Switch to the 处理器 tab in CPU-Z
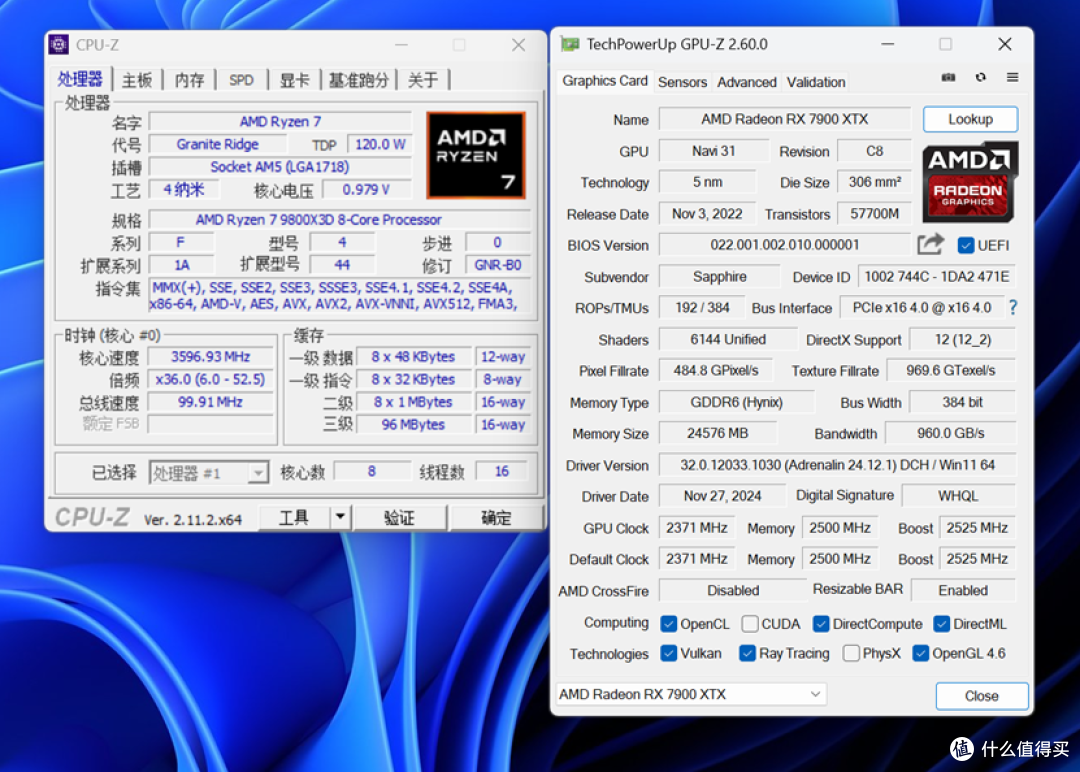1080x772 pixels. (x=80, y=79)
